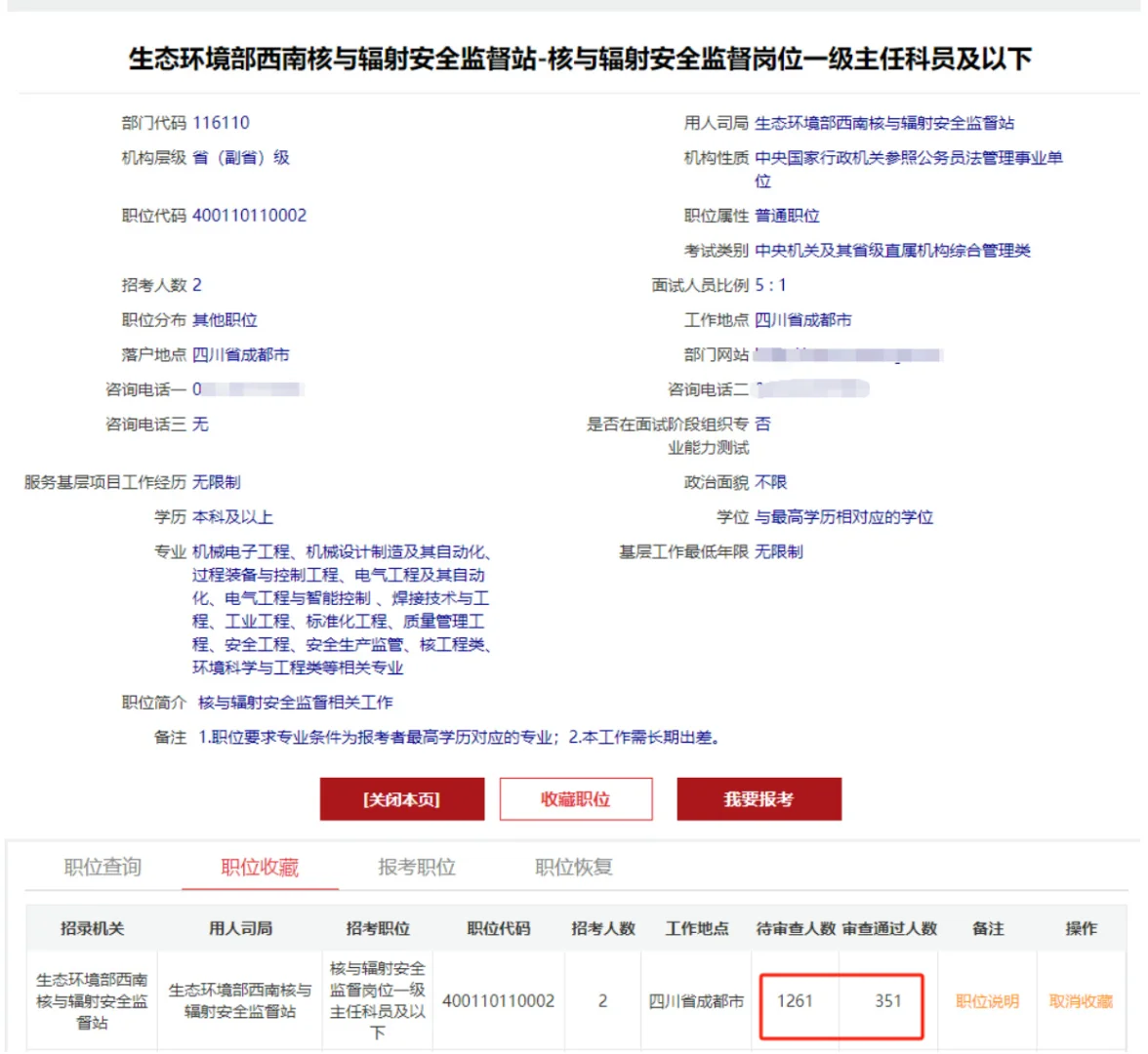Click the 服务基层项目工作经历 value 无限制
Viewport: 1148px width, 1054px height.
(x=217, y=482)
